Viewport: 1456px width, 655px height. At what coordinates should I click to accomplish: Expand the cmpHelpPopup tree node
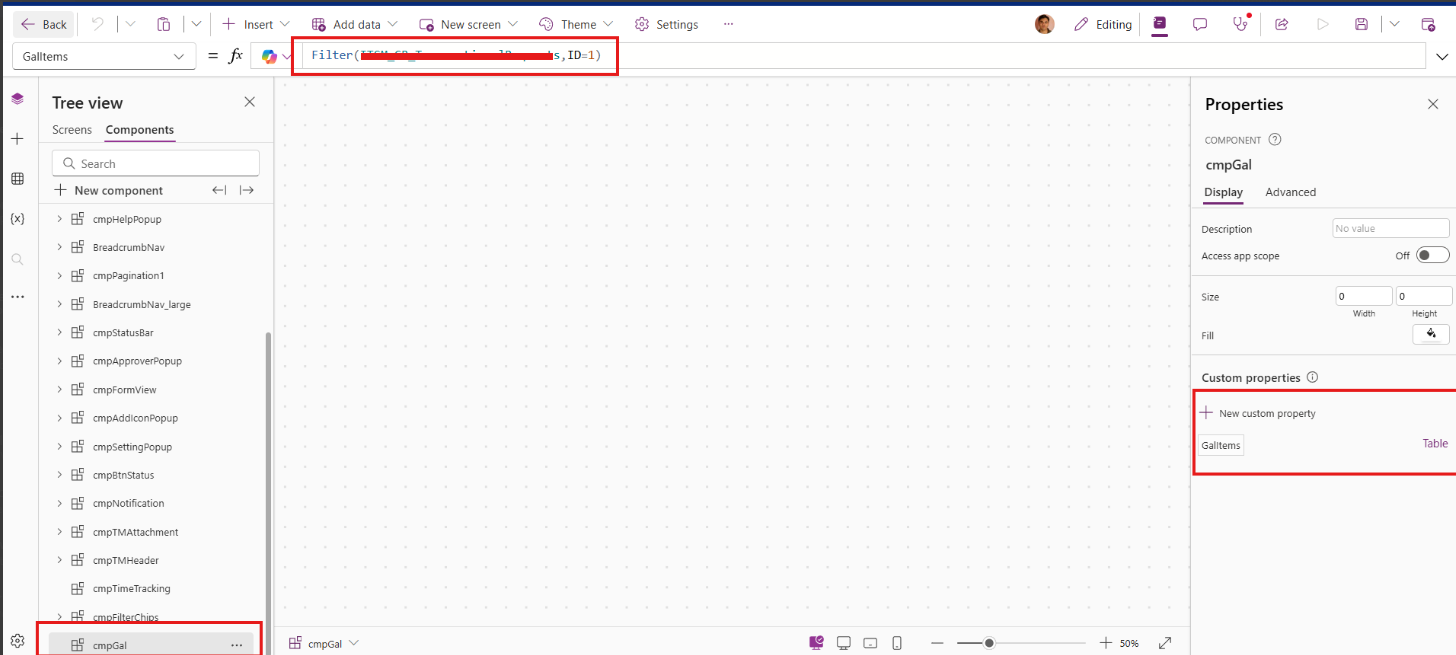tap(59, 219)
